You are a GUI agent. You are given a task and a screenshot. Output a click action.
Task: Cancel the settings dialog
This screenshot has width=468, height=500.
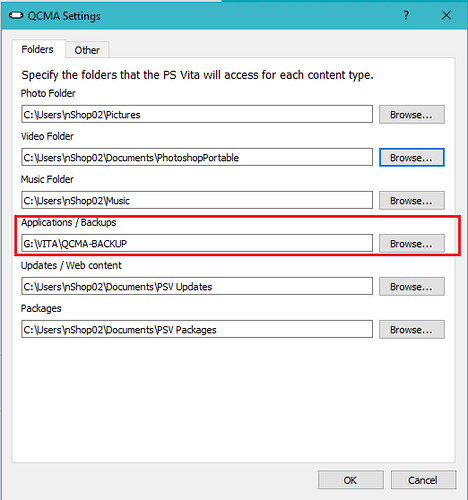click(423, 480)
